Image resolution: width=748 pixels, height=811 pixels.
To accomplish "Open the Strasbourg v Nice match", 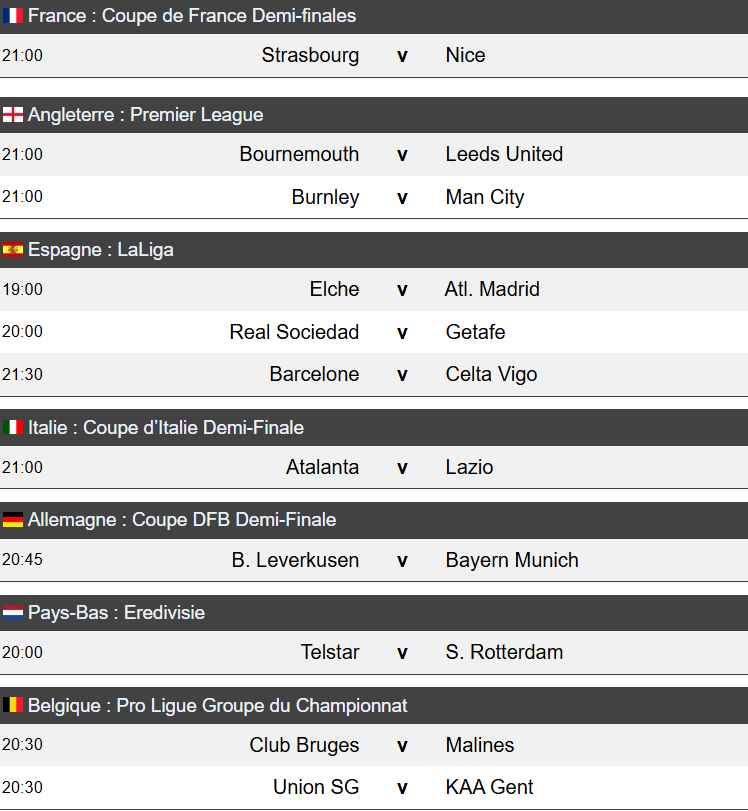I will pyautogui.click(x=402, y=56).
